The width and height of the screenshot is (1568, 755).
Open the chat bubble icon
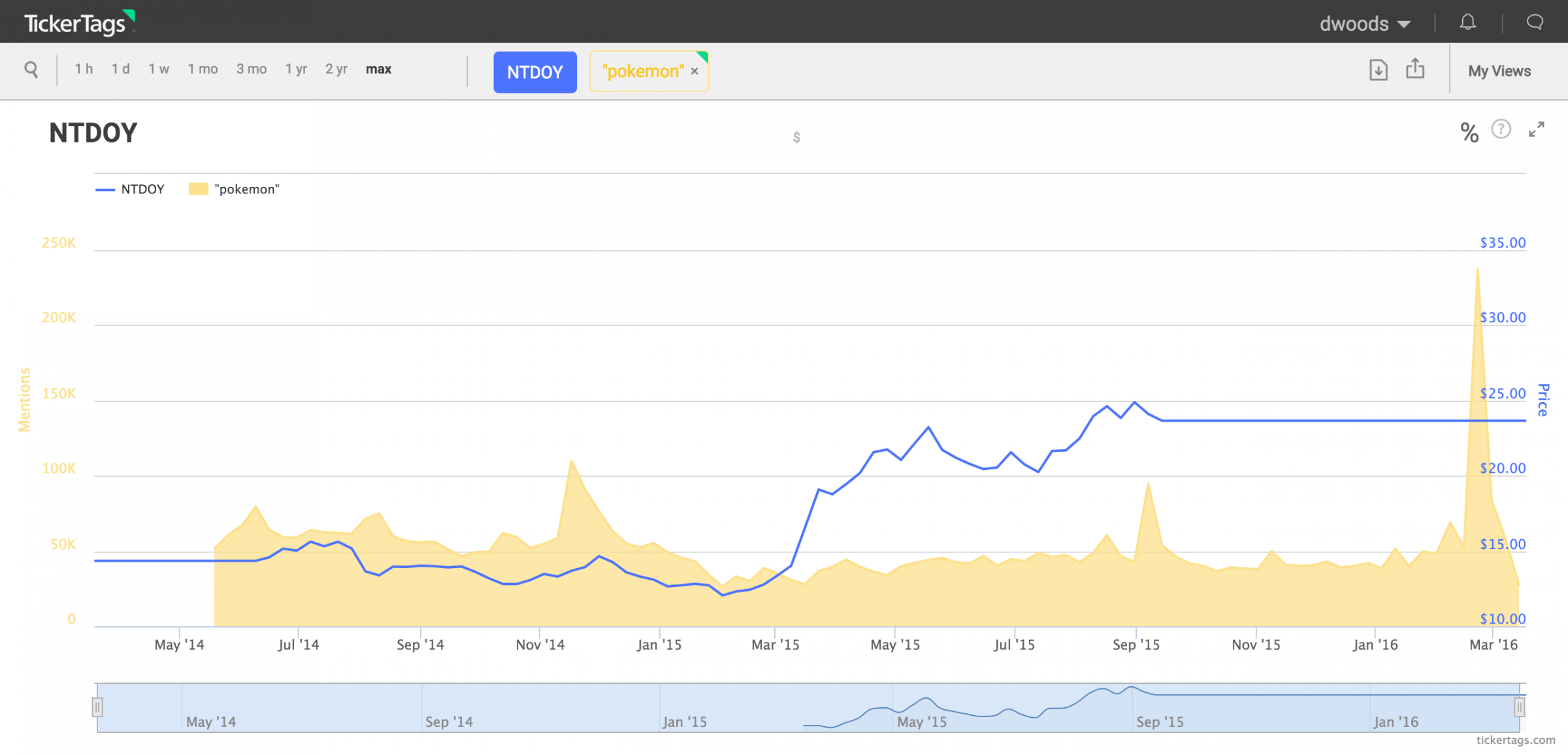pyautogui.click(x=1535, y=22)
